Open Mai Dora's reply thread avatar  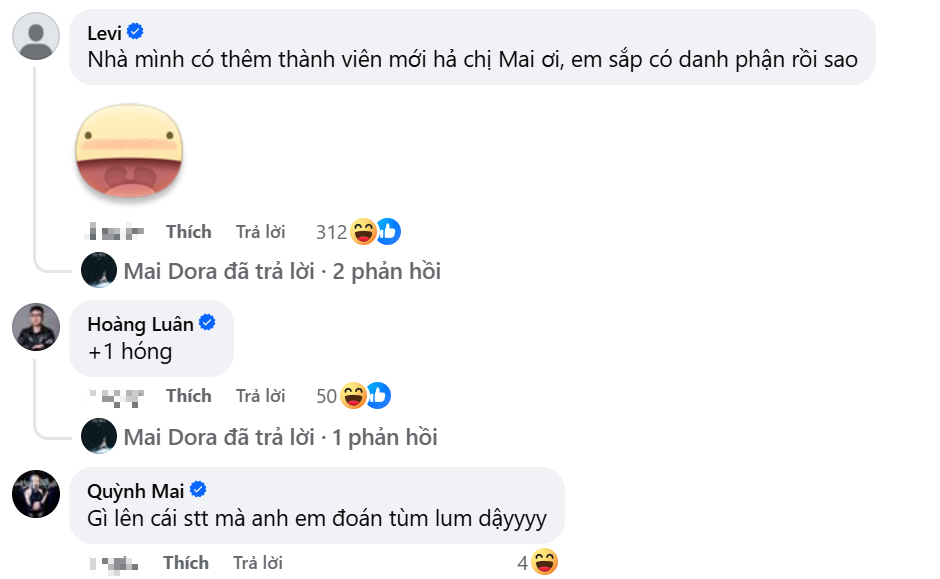click(101, 270)
